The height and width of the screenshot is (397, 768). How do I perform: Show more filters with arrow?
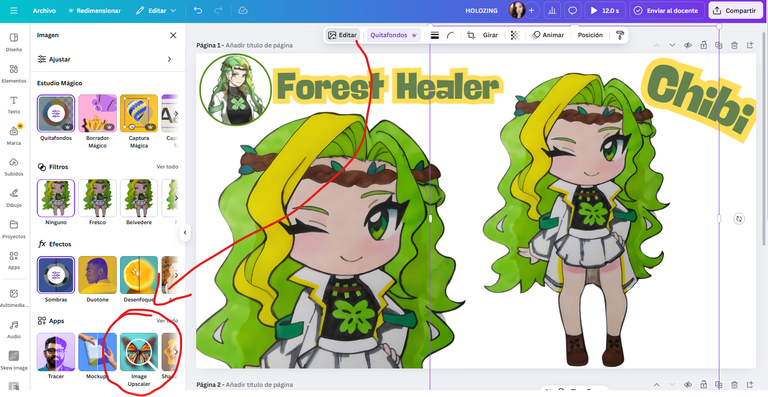[176, 198]
